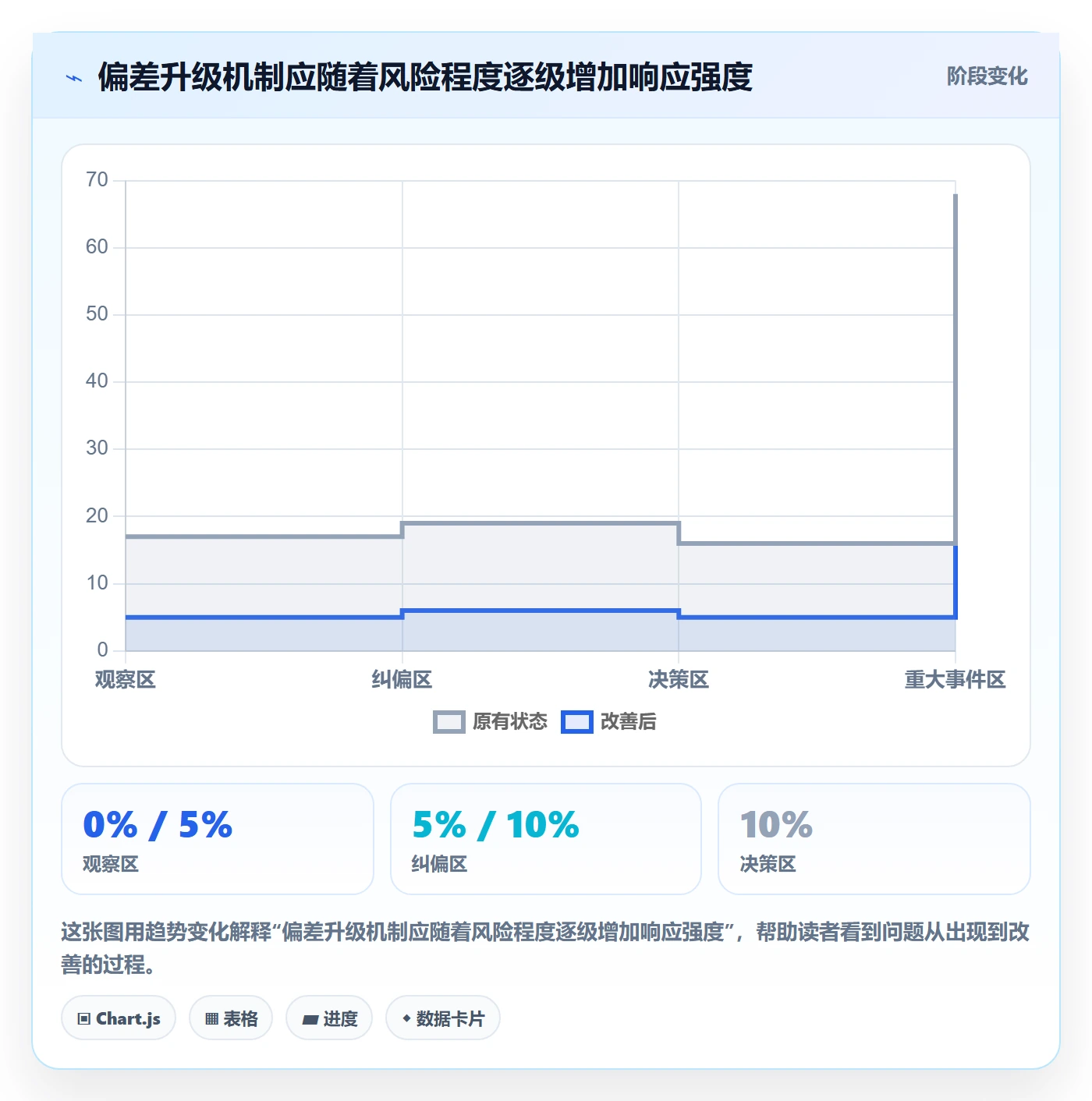Click the description paragraph starting 这张图用趋势变化解释

pyautogui.click(x=546, y=948)
